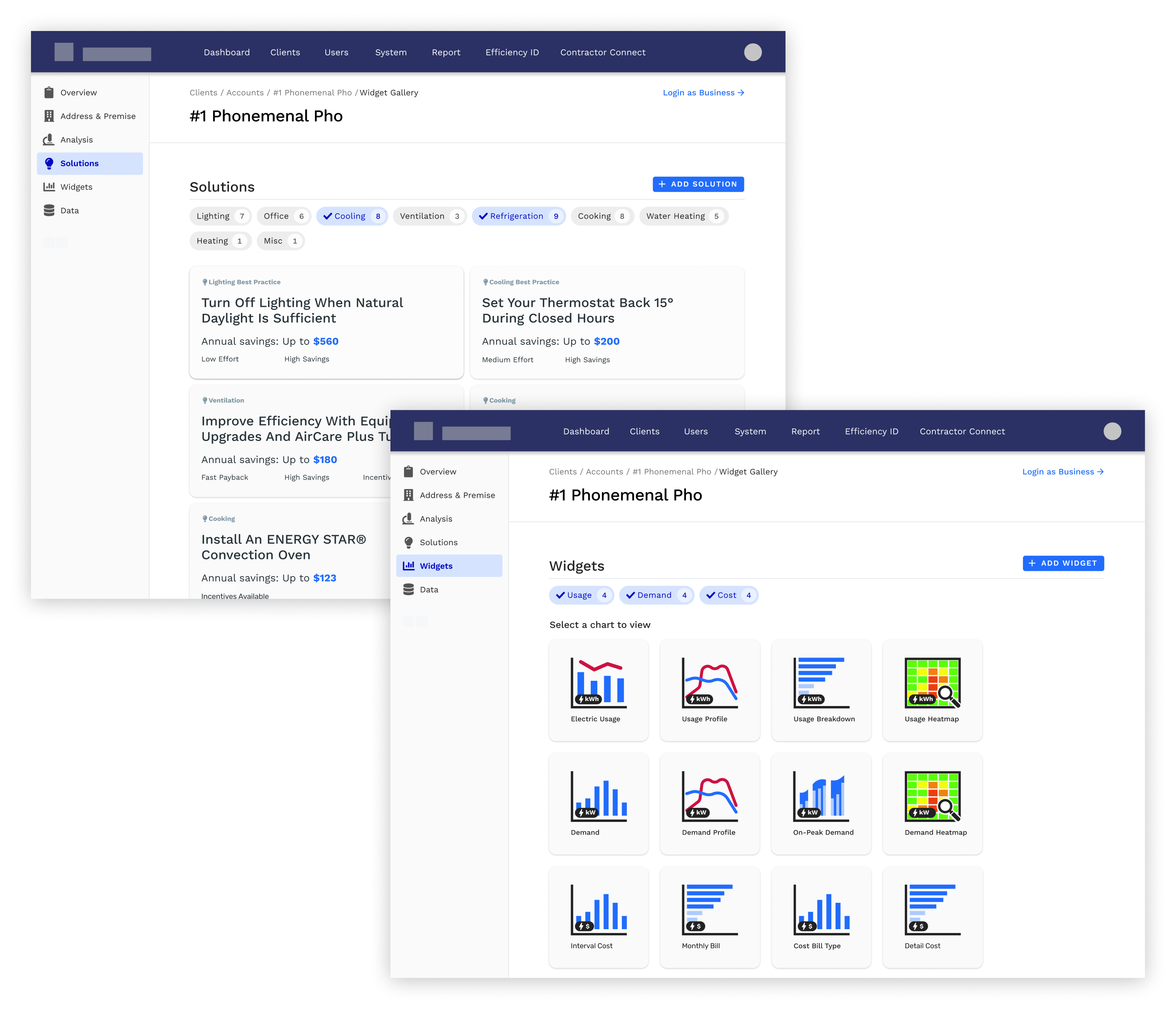Click Login as Business in front window
Viewport: 1176px width, 1009px height.
pyautogui.click(x=1063, y=472)
